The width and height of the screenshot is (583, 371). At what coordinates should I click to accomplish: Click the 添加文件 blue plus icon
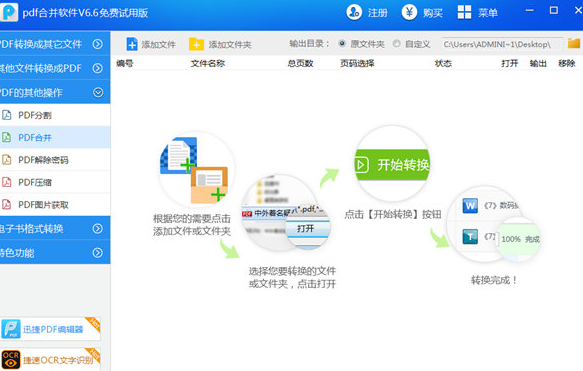(x=132, y=44)
